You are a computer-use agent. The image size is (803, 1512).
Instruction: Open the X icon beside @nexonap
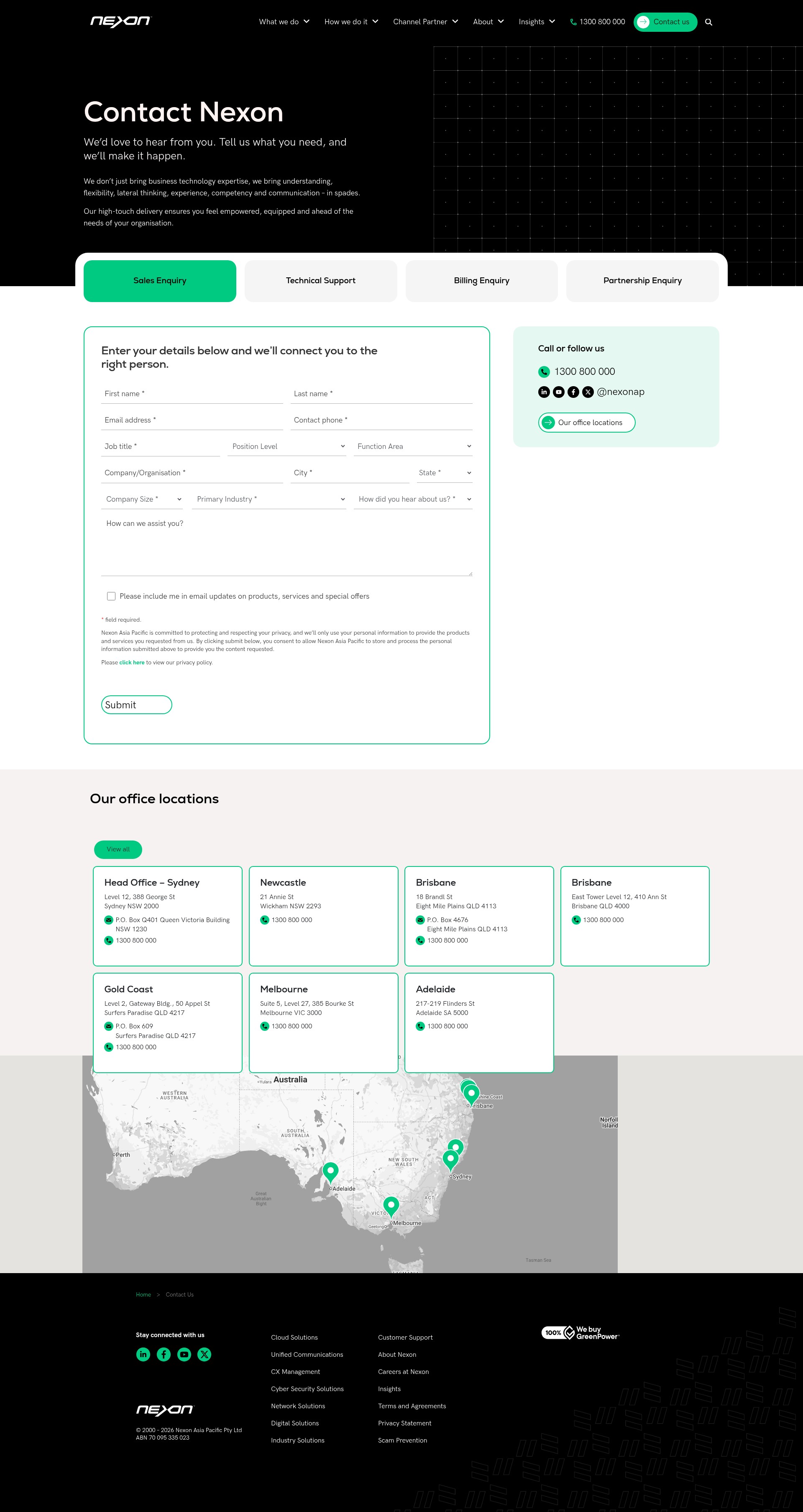588,392
